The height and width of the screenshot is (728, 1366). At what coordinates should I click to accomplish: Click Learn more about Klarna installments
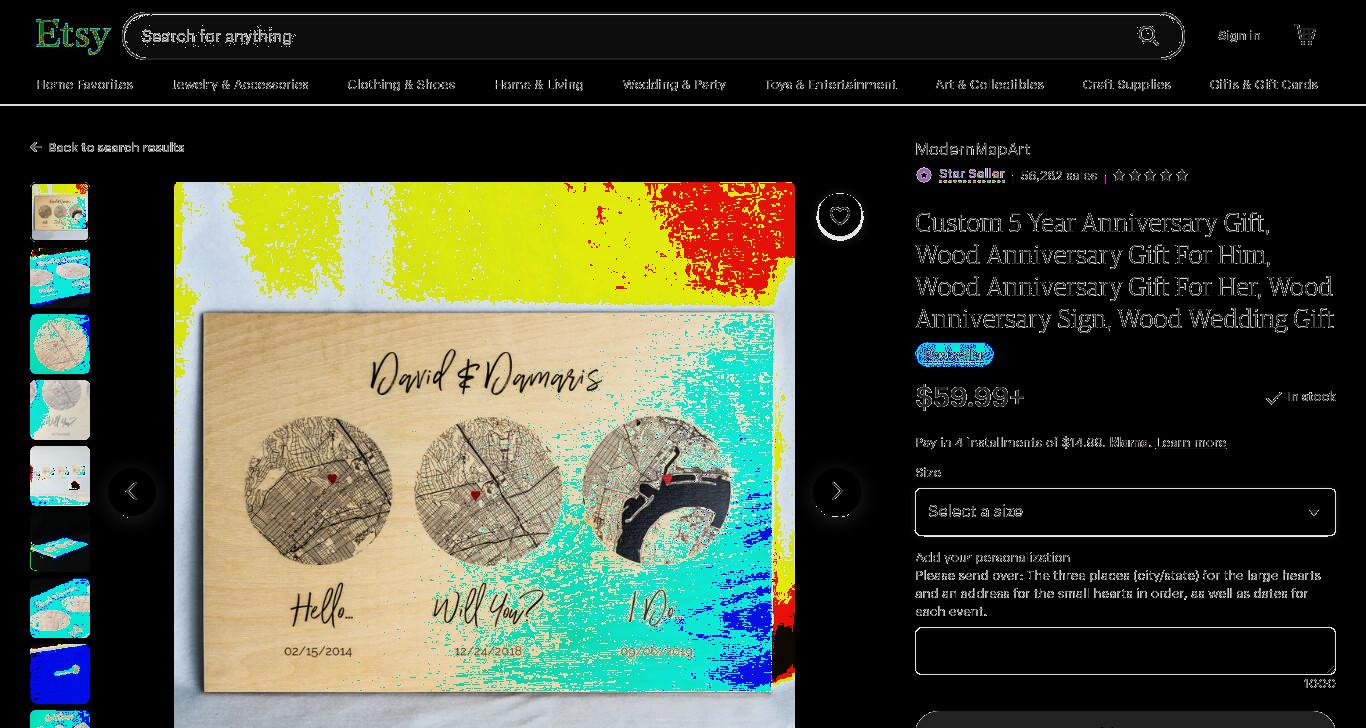point(1192,442)
